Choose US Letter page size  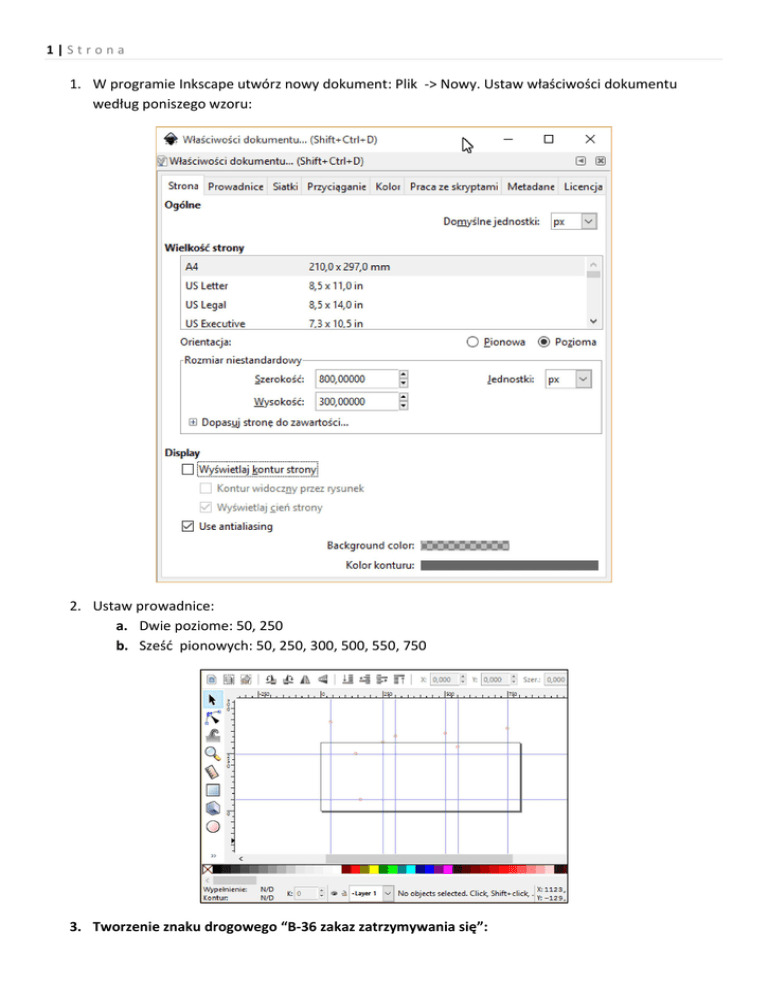207,286
